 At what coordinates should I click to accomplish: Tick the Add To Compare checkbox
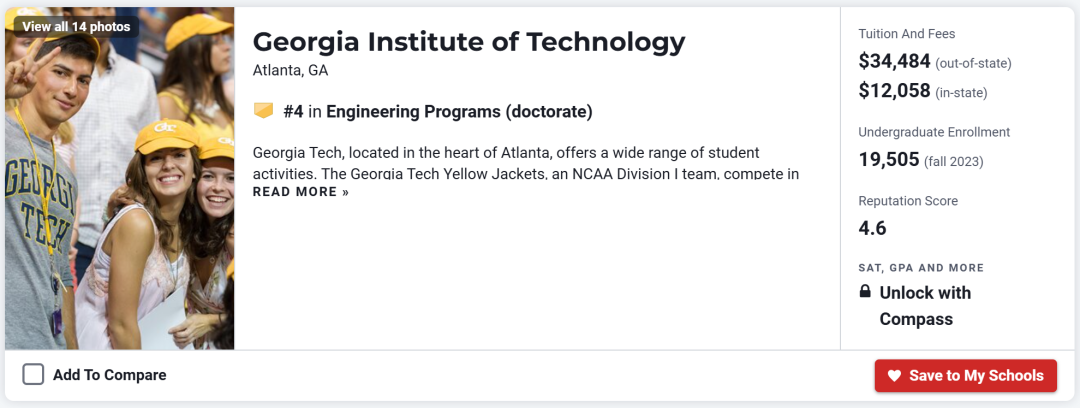tap(33, 375)
